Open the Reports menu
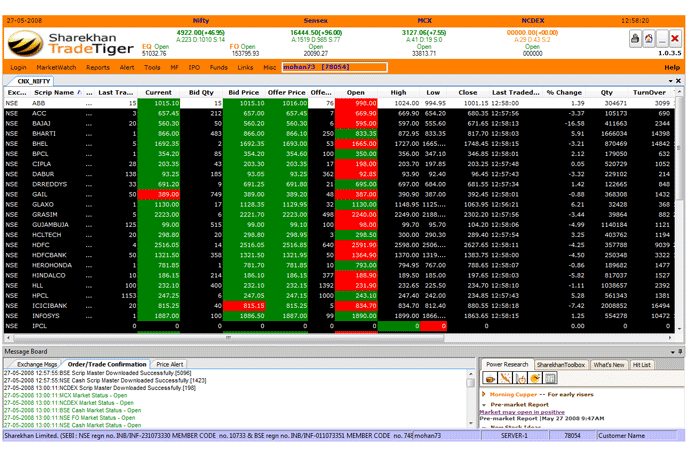Image resolution: width=700 pixels, height=452 pixels. point(98,67)
